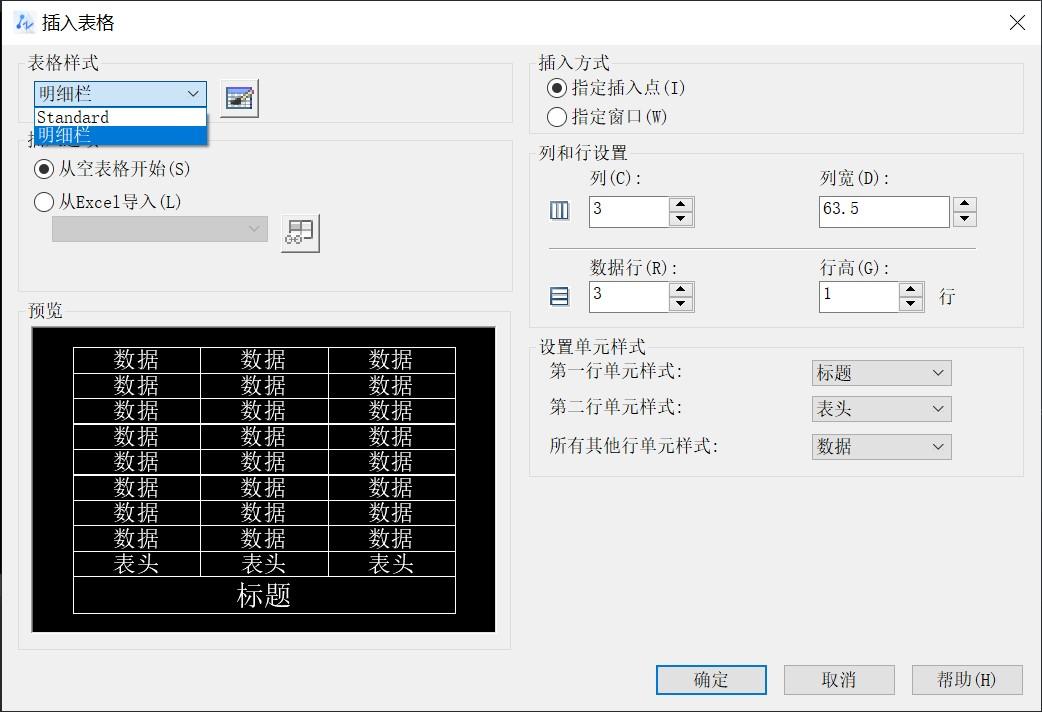Click the columns icon beside 列 setting
The height and width of the screenshot is (712, 1042).
[x=558, y=211]
